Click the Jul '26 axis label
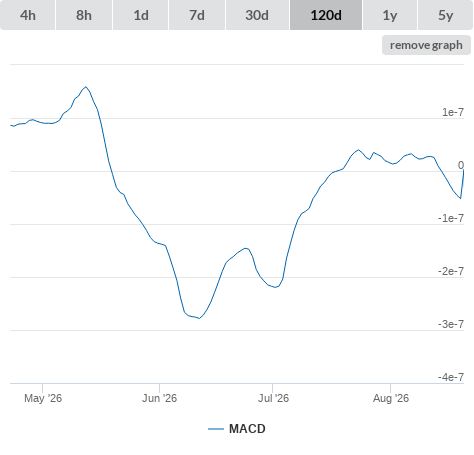 pyautogui.click(x=273, y=398)
